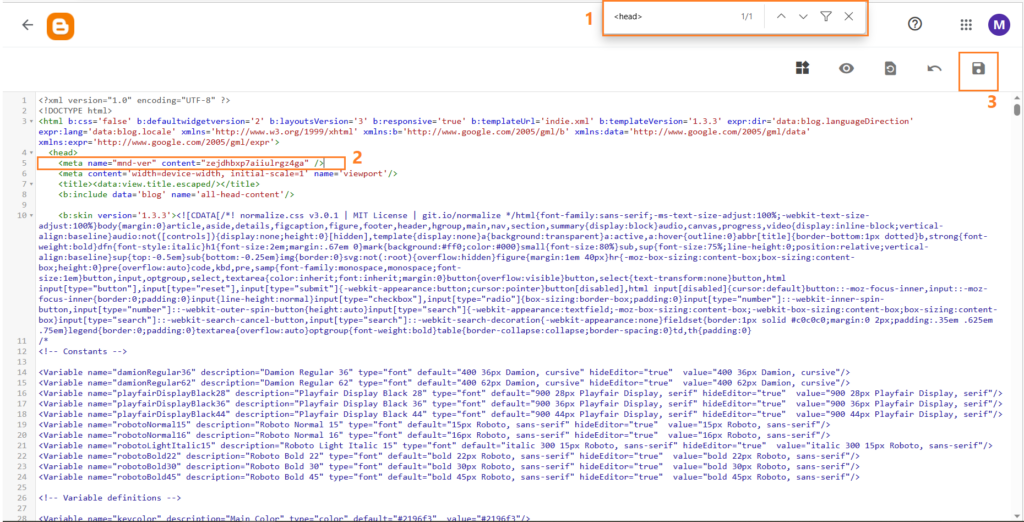
Task: Open Help via question mark icon
Action: click(x=914, y=25)
